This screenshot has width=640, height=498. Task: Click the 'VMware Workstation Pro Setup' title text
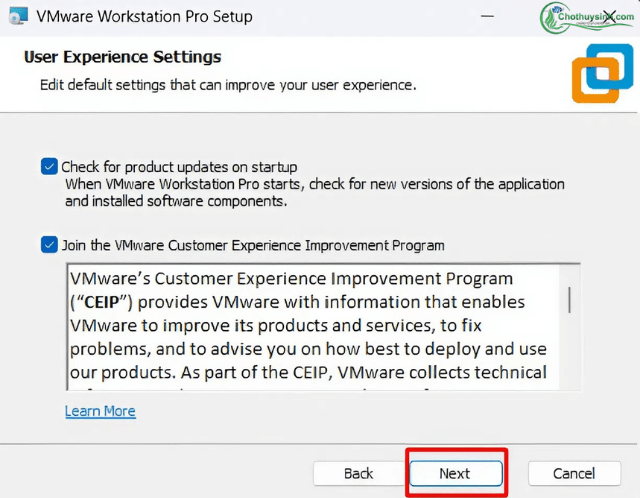144,16
